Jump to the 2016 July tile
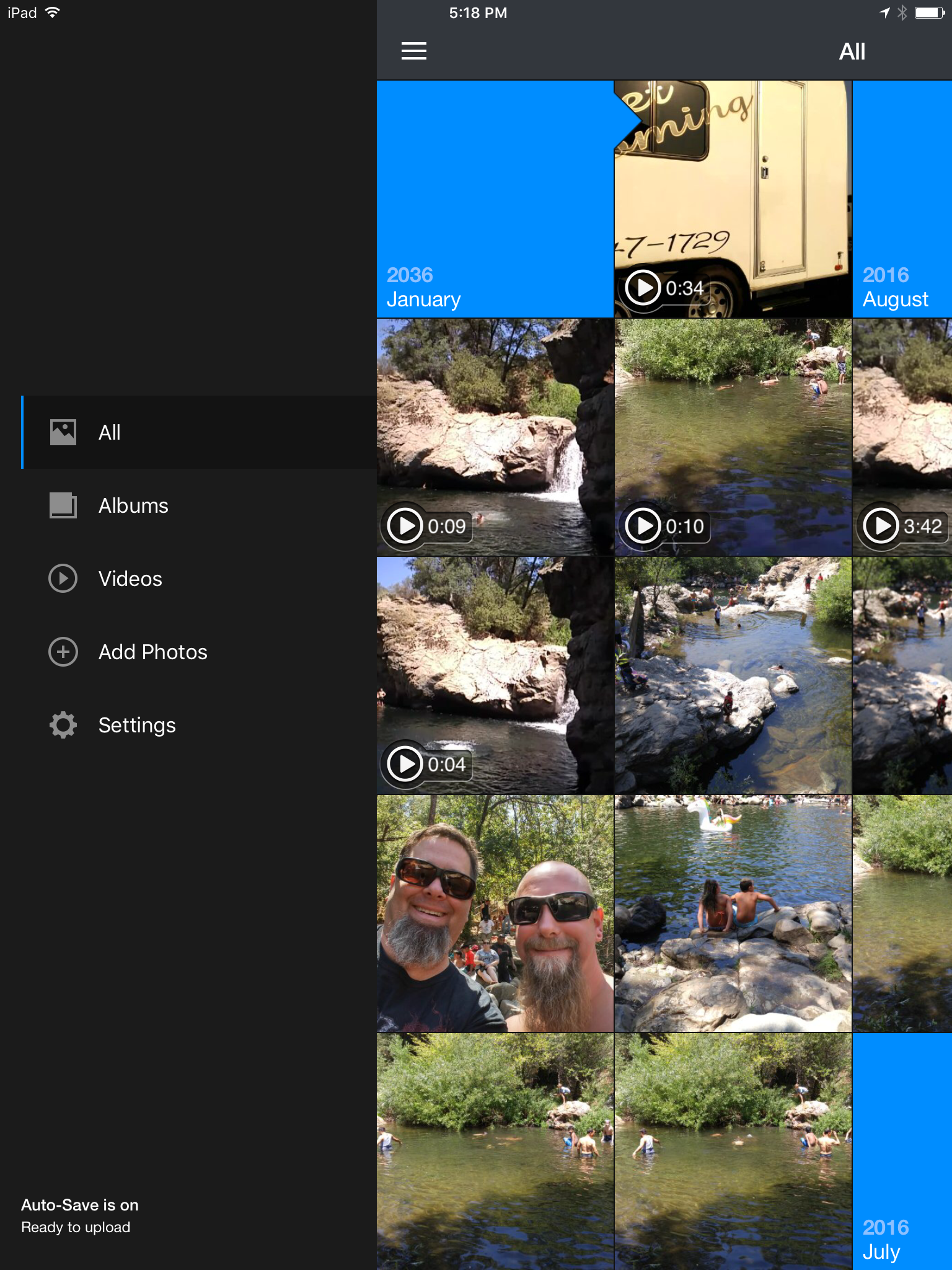The width and height of the screenshot is (952, 1270). 902,1152
